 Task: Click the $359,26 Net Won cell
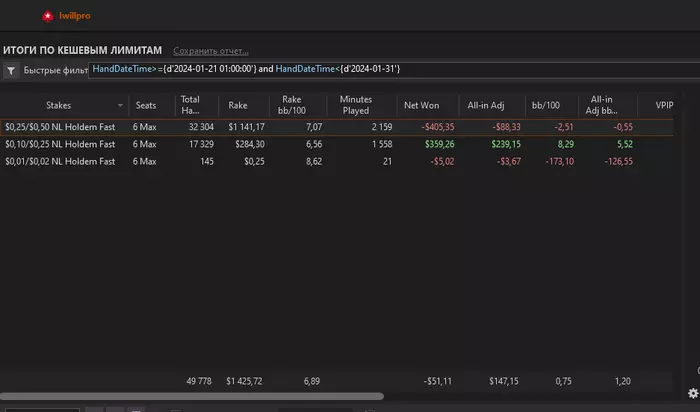pyautogui.click(x=435, y=144)
